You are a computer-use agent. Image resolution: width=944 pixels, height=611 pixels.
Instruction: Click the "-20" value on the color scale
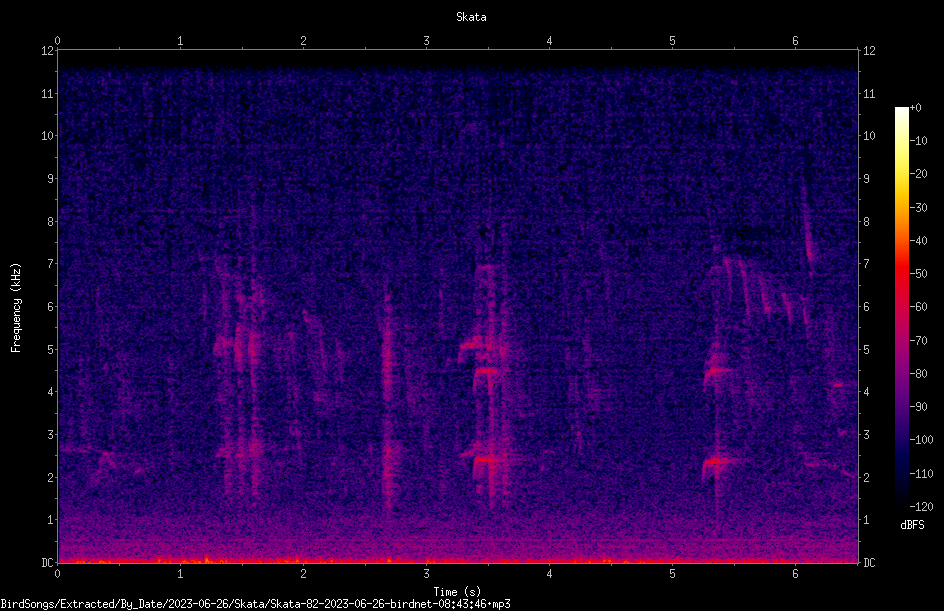coord(918,174)
